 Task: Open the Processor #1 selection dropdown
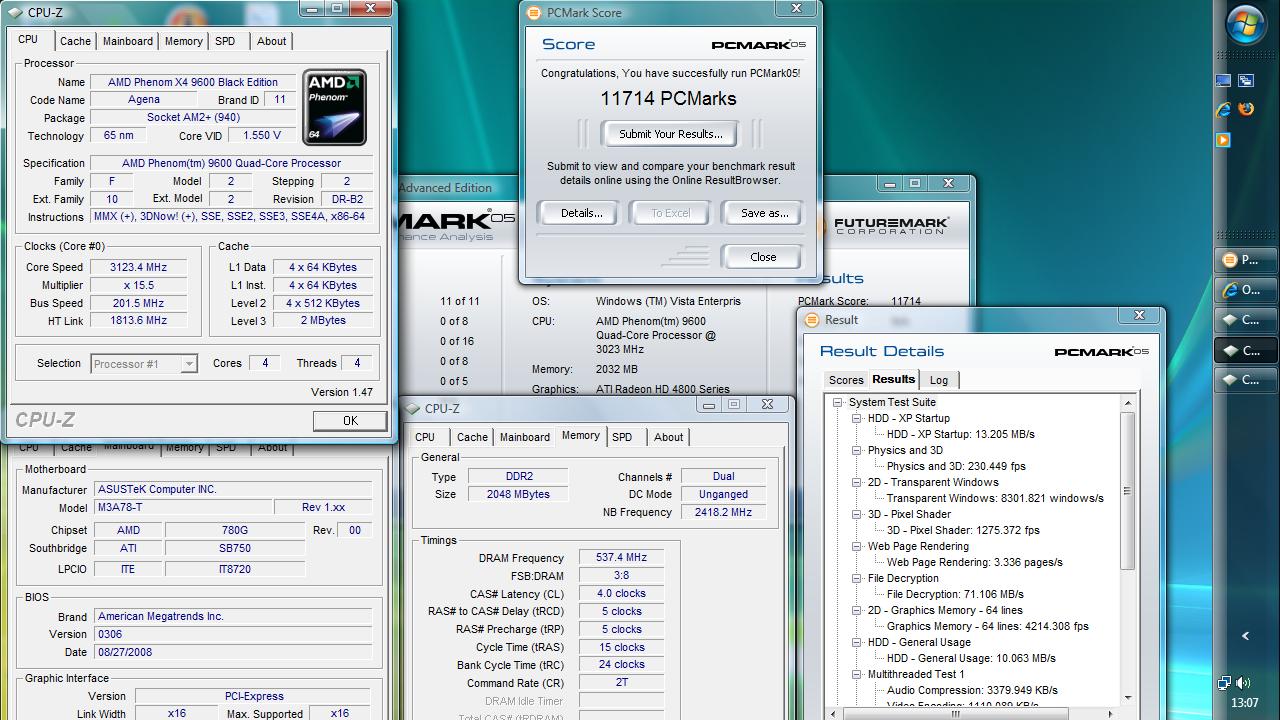(x=188, y=364)
